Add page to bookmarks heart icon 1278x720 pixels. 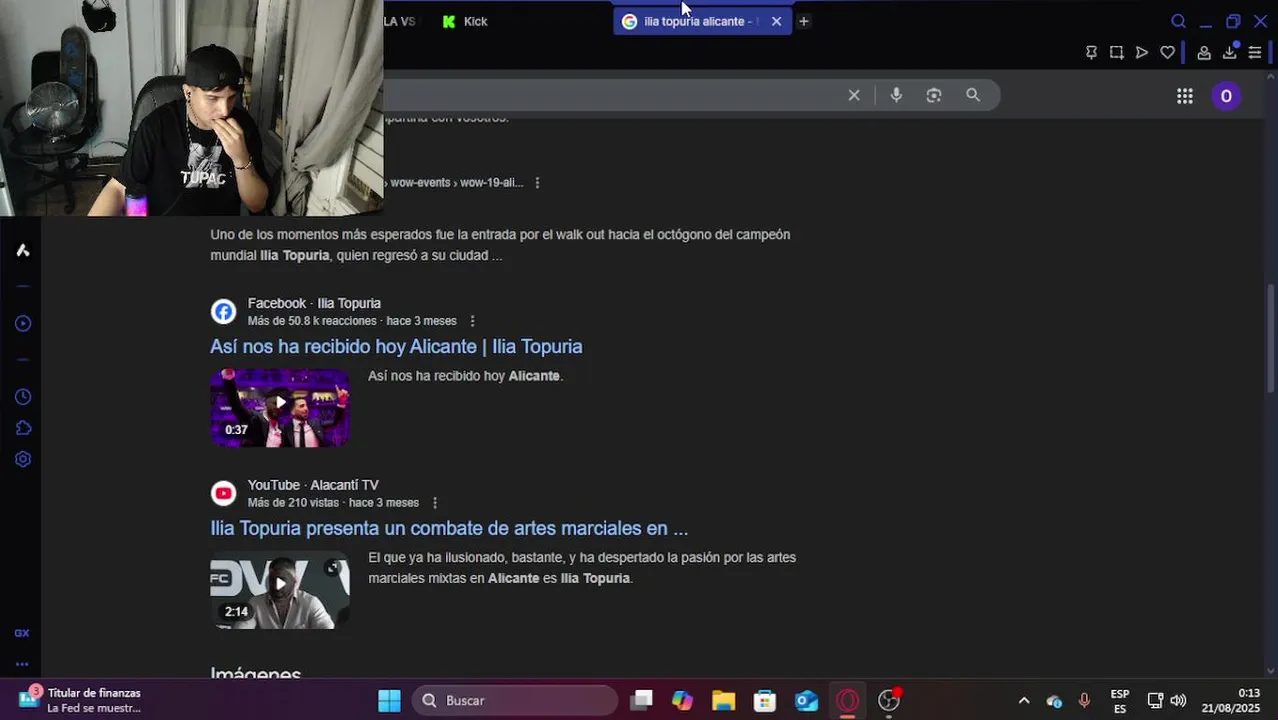pos(1167,53)
